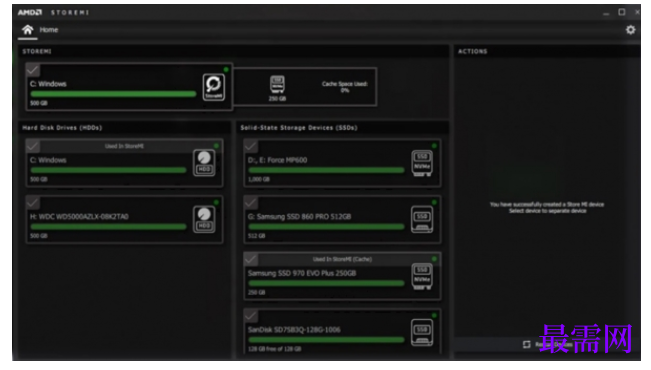This screenshot has height=370, width=651.
Task: Click 'You have successfully created a Store MI device' message
Action: (x=547, y=204)
